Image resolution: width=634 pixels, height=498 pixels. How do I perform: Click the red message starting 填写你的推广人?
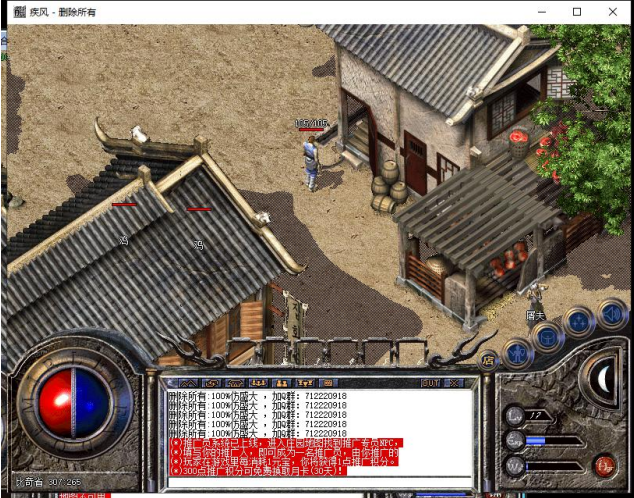pyautogui.click(x=284, y=452)
